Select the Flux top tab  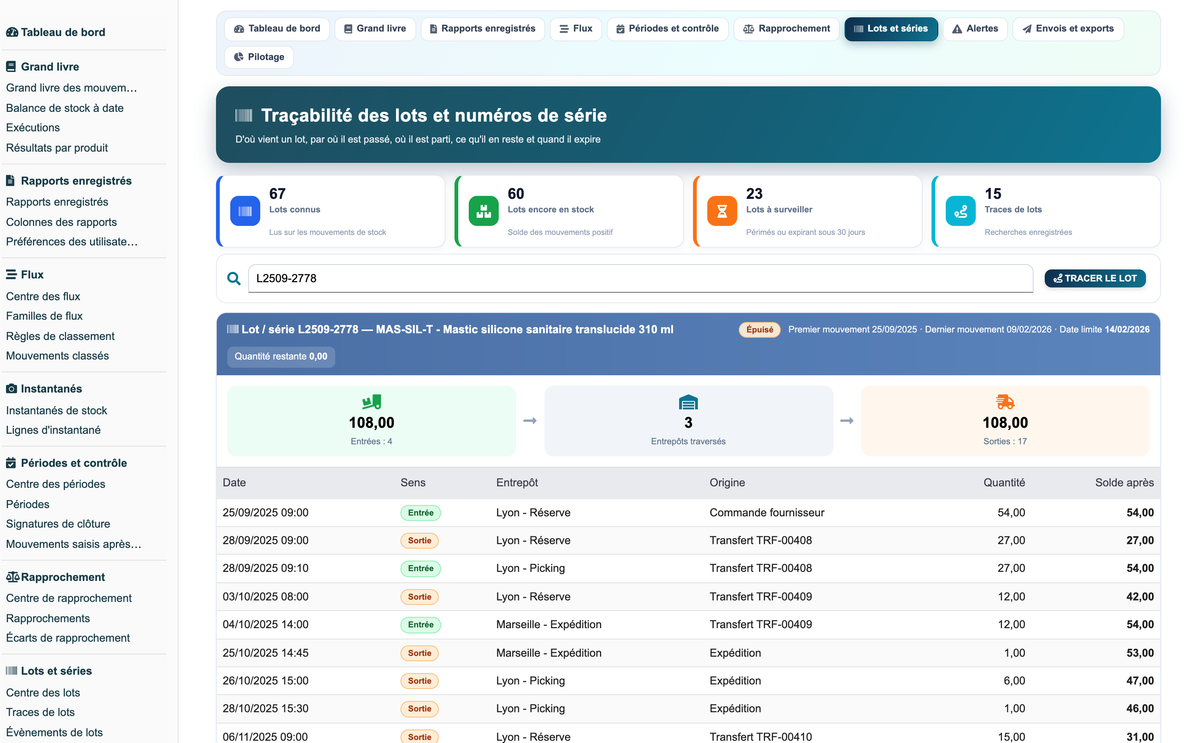[576, 29]
